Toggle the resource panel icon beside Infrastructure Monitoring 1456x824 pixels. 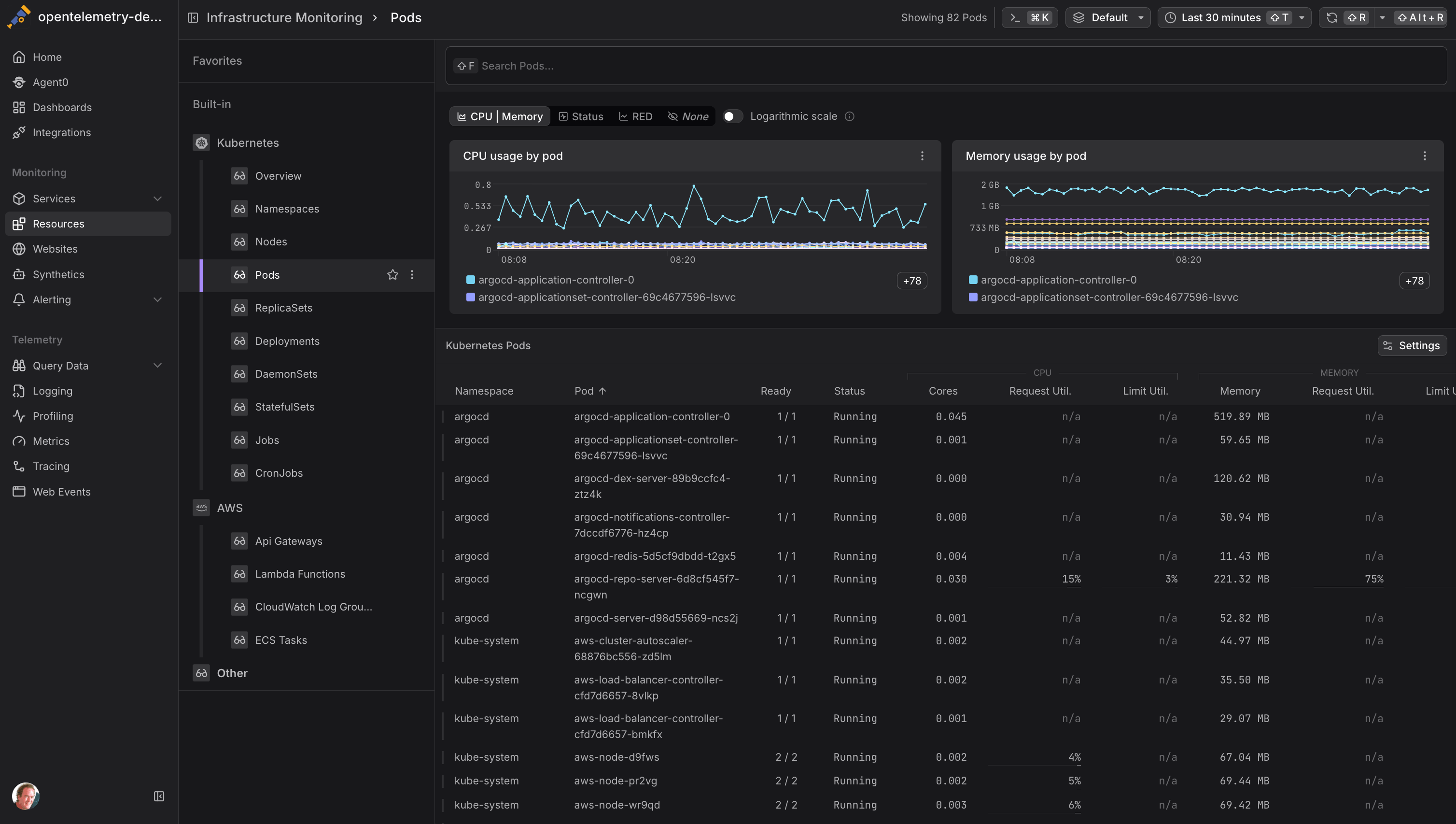(193, 17)
